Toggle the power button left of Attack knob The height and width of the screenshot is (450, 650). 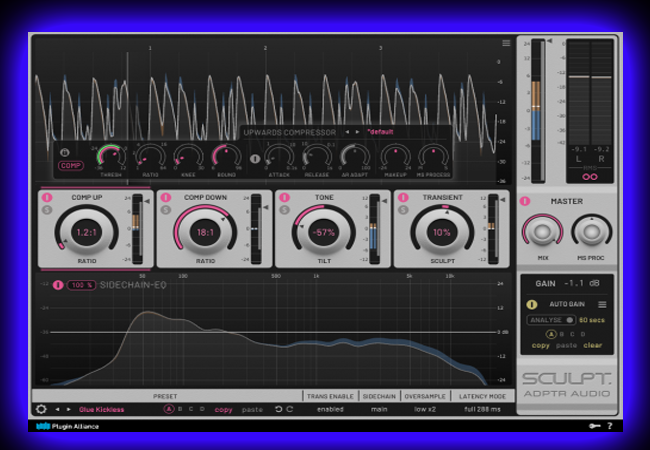coord(255,159)
